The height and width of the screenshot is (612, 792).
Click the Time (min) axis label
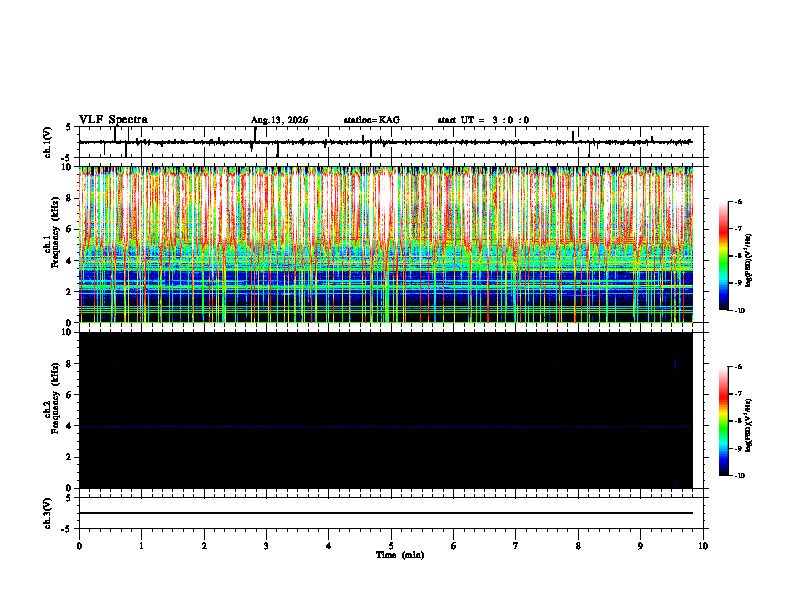(400, 555)
